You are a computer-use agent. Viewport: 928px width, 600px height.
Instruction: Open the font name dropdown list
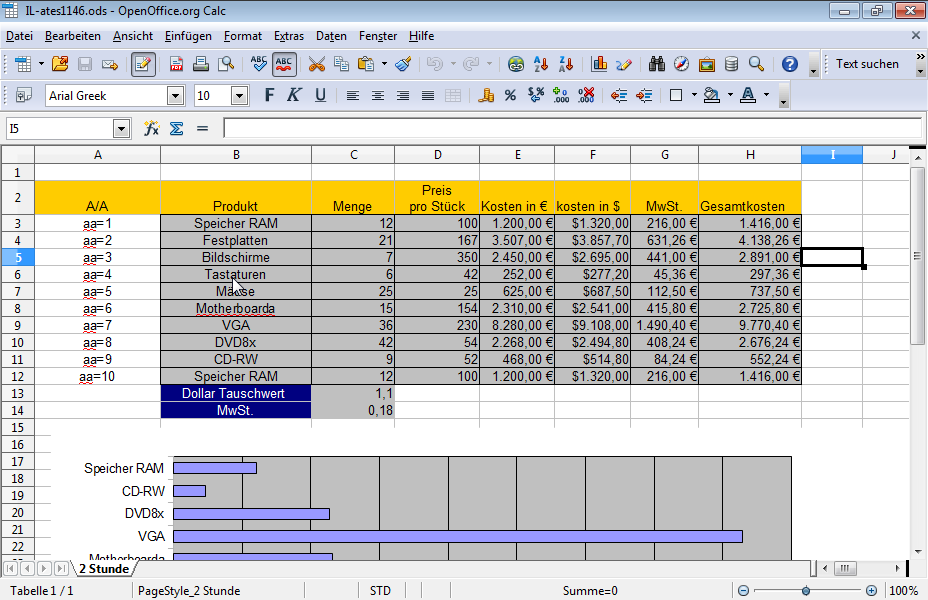175,96
